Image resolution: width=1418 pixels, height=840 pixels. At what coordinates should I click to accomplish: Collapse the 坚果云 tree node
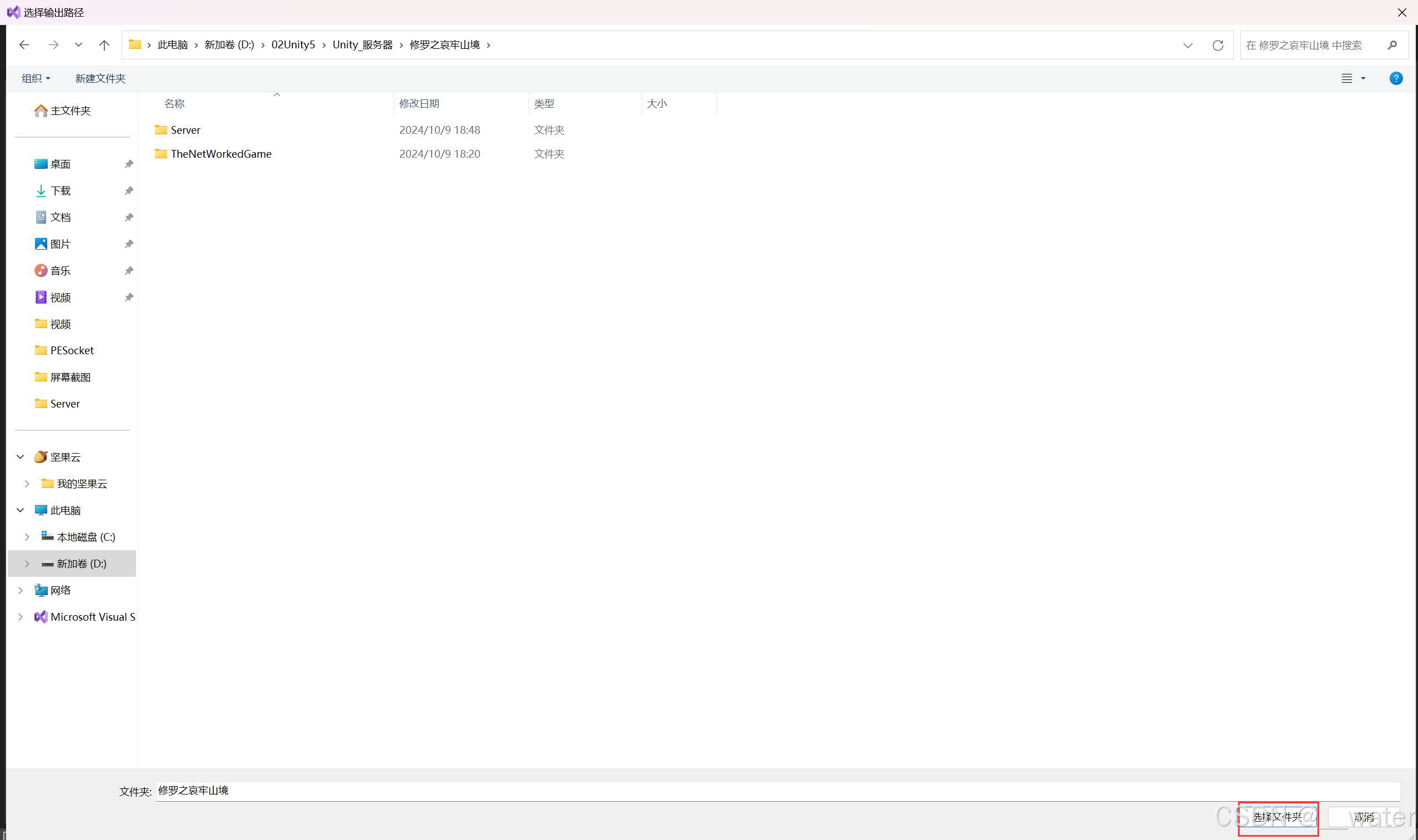[x=21, y=456]
